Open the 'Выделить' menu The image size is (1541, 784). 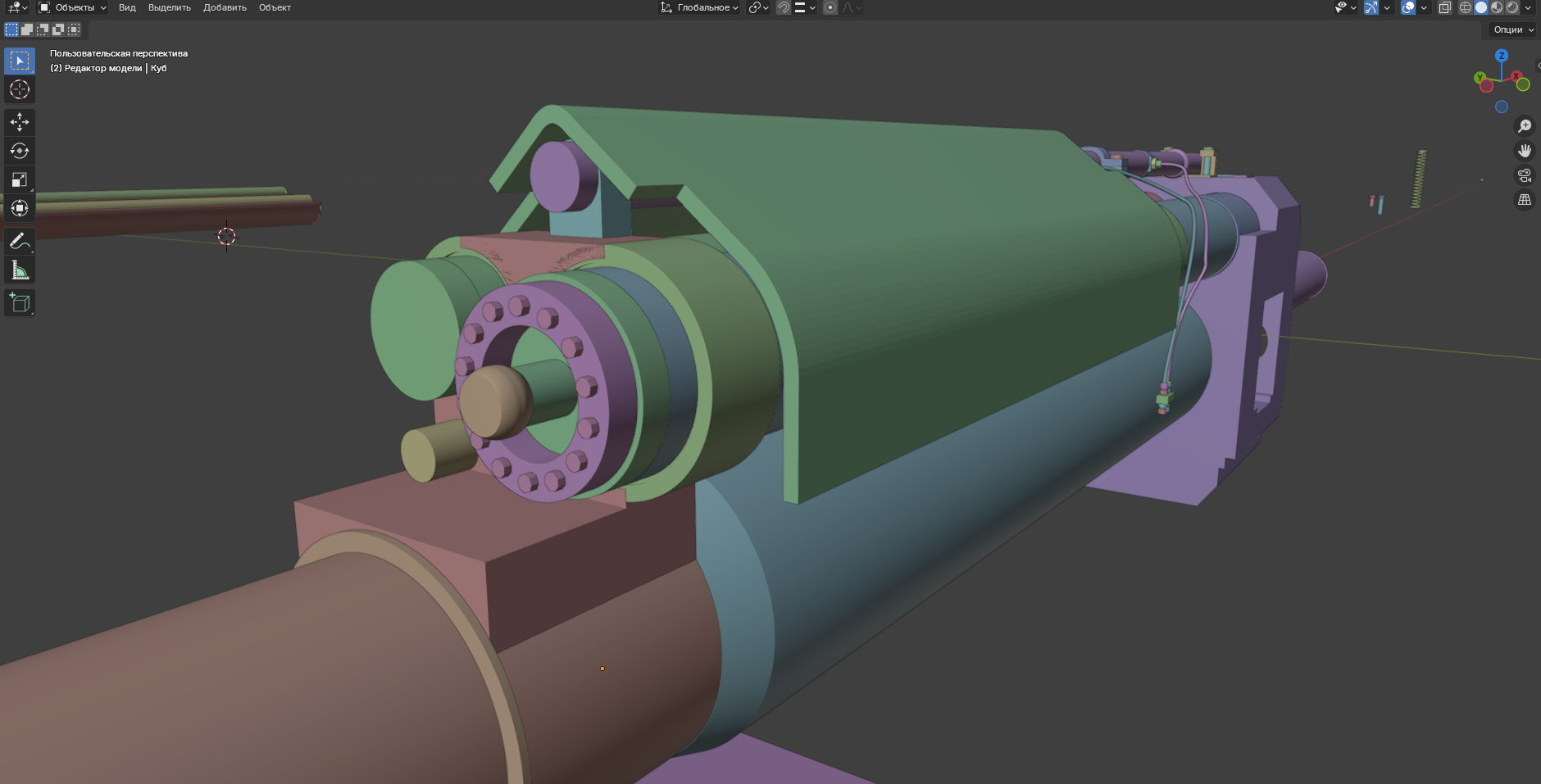[x=170, y=7]
